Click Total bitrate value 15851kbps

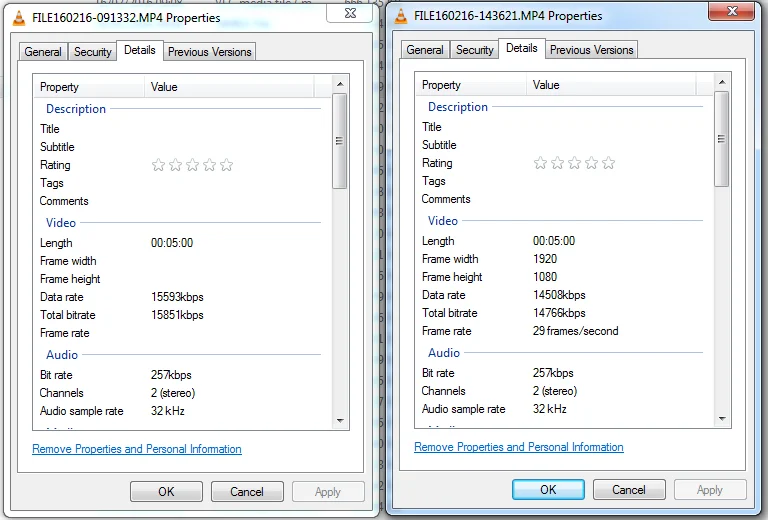point(177,315)
